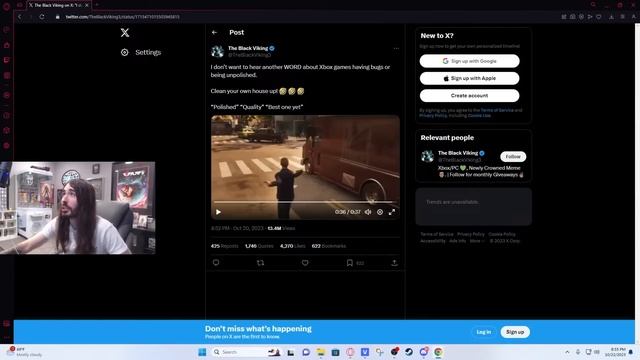Click the repost arrows icon
The image size is (640, 360).
pos(260,263)
